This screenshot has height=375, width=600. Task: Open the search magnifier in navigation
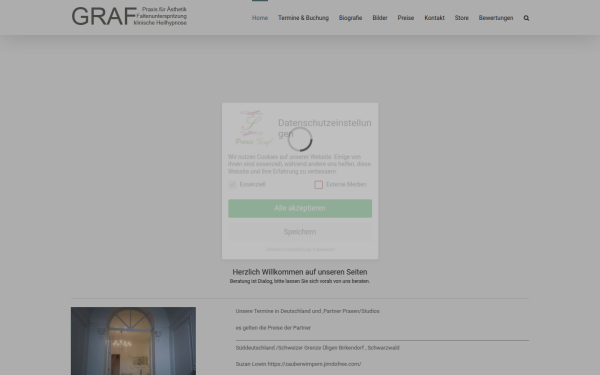tap(526, 18)
